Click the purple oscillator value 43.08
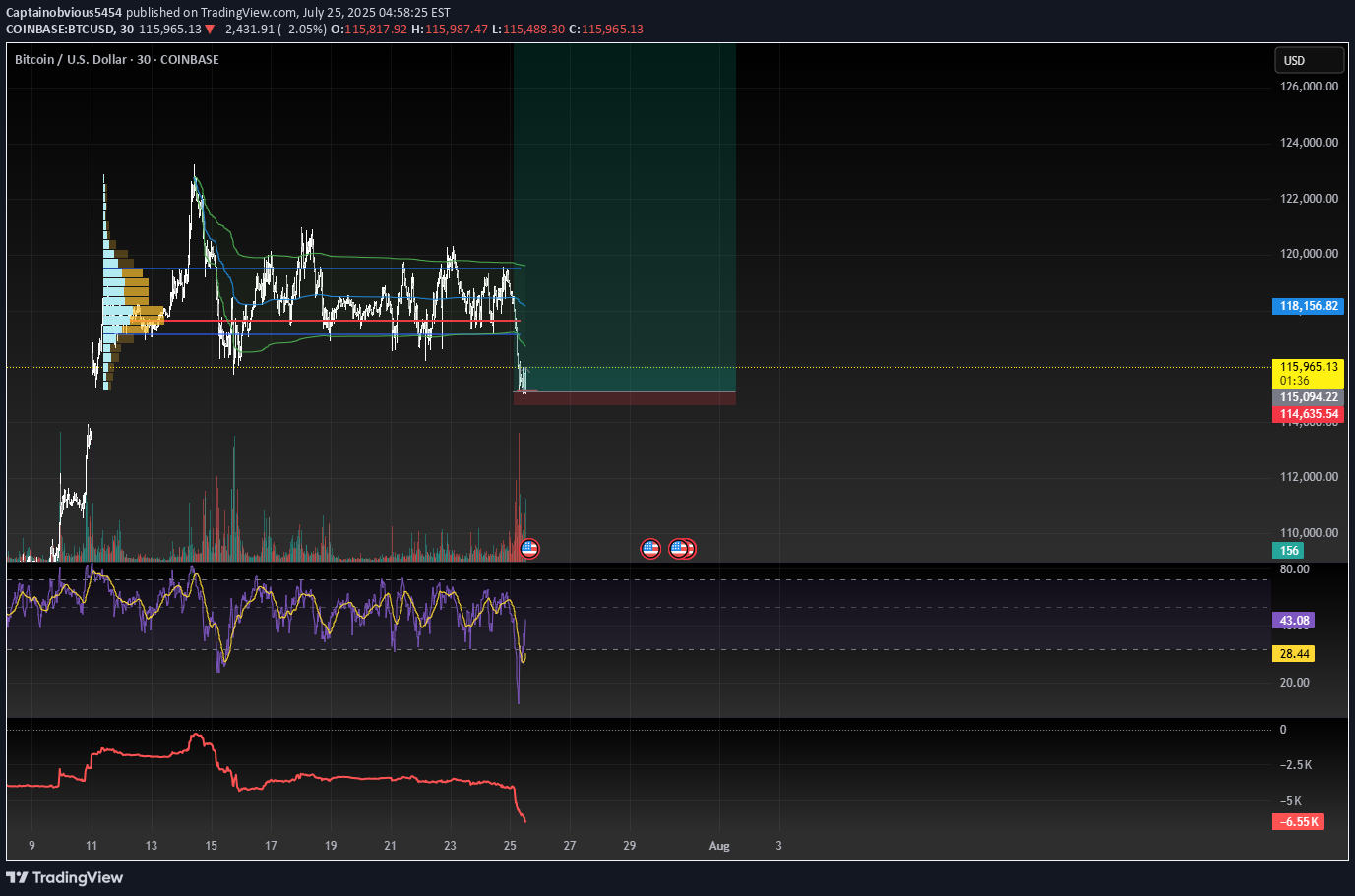 click(x=1293, y=621)
